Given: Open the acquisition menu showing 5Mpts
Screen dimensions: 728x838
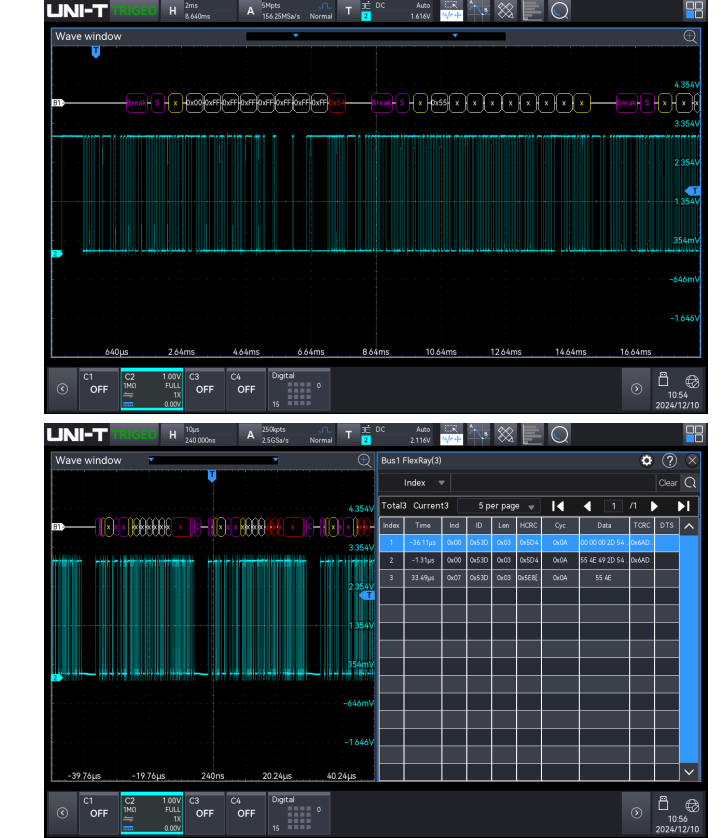Looking at the screenshot, I should 287,11.
